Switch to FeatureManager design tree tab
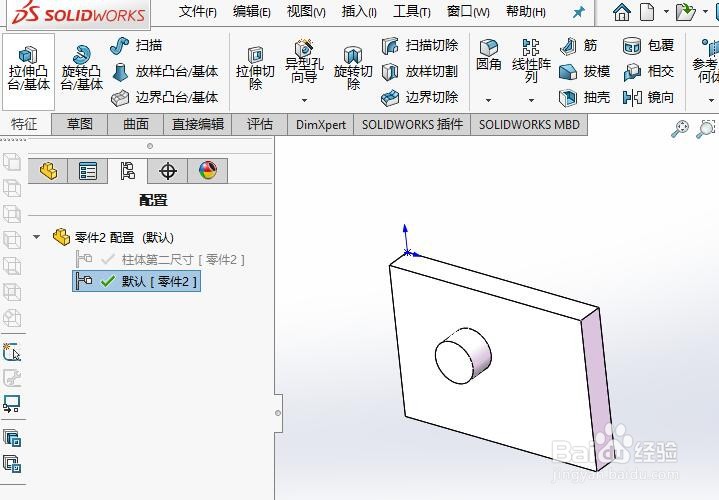This screenshot has width=719, height=500. (x=48, y=171)
